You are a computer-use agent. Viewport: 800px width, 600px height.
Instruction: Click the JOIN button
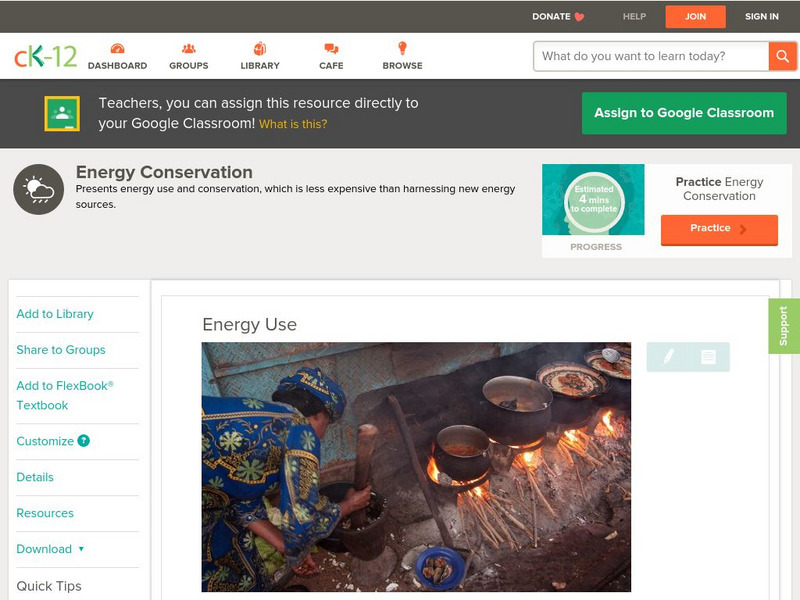[x=695, y=17]
